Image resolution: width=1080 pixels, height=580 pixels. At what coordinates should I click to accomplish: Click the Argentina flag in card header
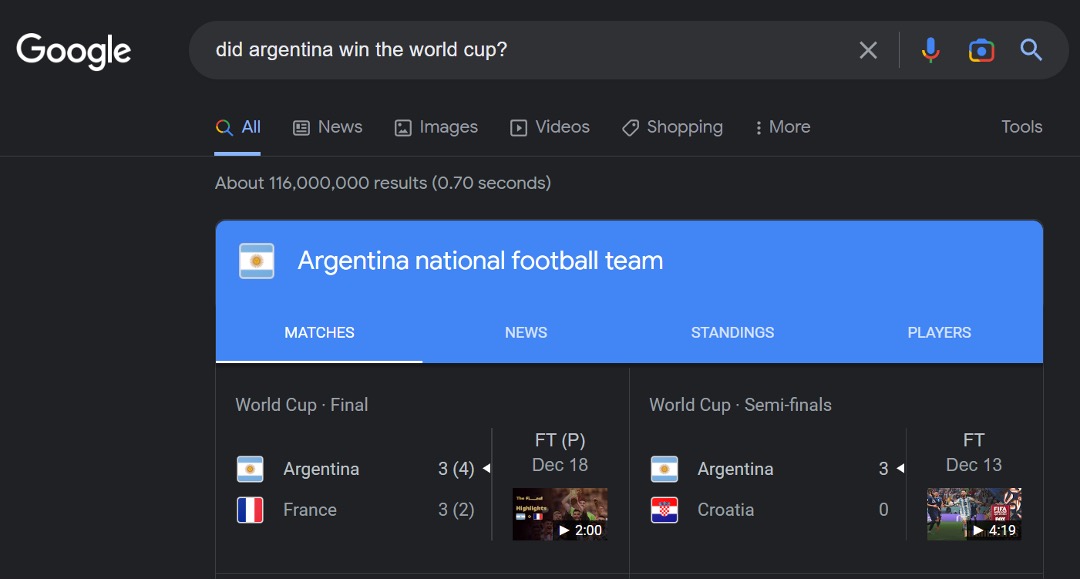click(x=257, y=261)
